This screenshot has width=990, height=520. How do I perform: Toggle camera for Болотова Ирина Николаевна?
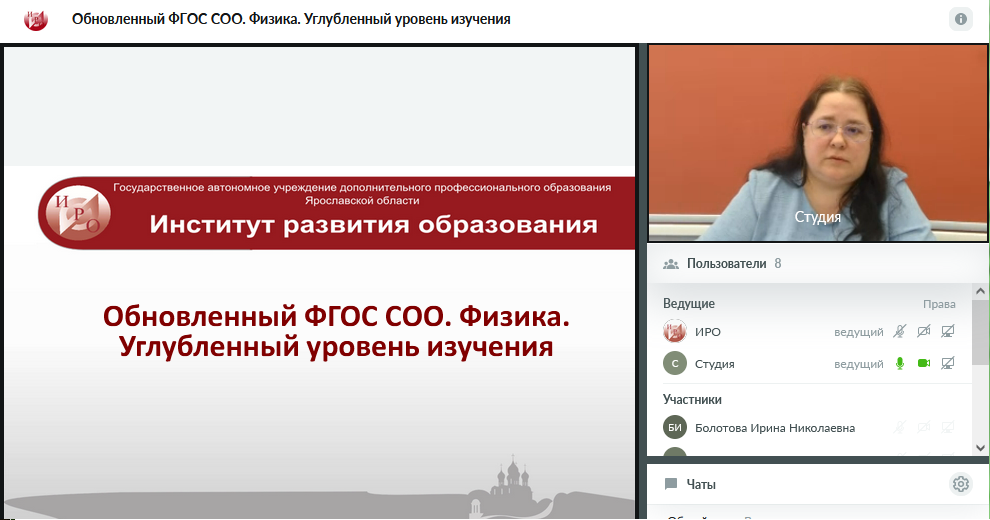(x=924, y=428)
